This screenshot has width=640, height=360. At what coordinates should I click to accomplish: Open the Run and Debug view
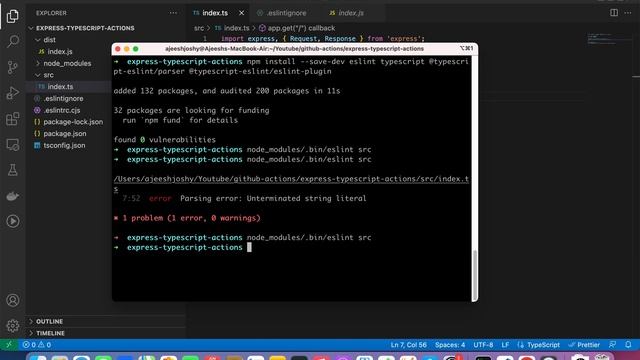pos(13,93)
